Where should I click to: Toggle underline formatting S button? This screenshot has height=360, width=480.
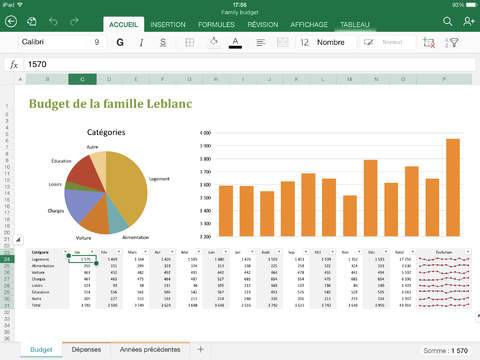(x=163, y=43)
